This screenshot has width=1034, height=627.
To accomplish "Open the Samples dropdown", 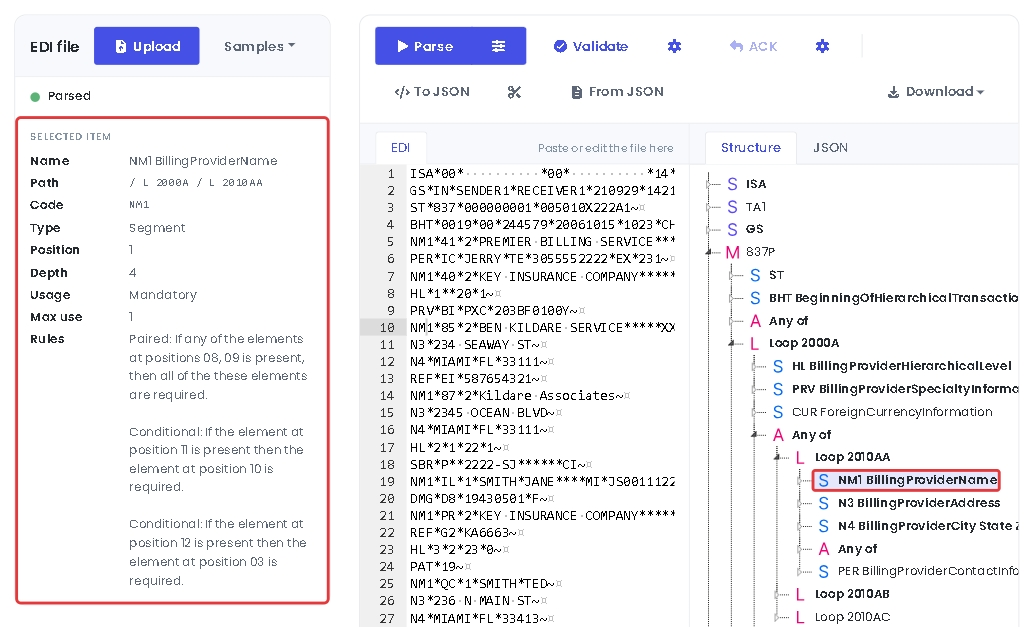I will pyautogui.click(x=259, y=46).
